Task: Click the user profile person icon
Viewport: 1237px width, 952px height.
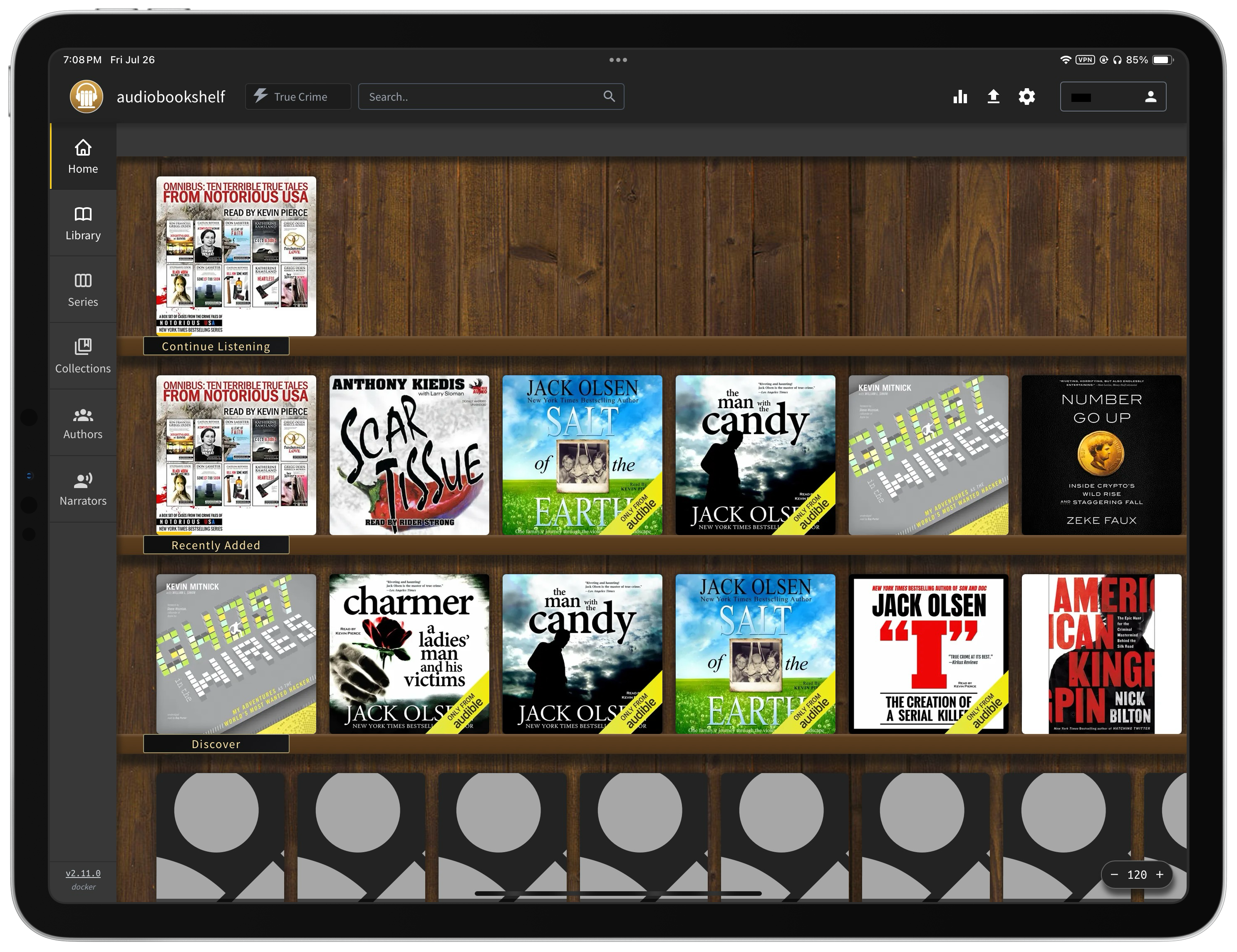Action: [1150, 97]
